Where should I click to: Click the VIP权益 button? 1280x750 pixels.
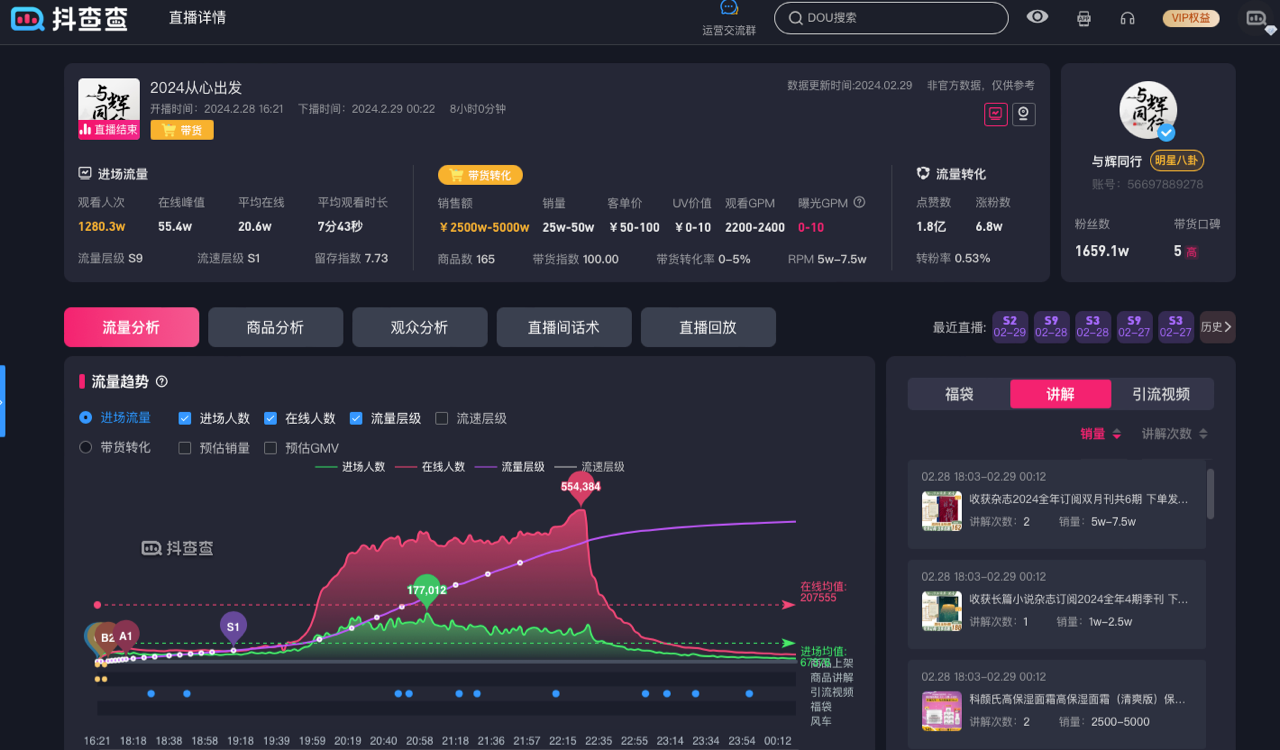(x=1191, y=18)
